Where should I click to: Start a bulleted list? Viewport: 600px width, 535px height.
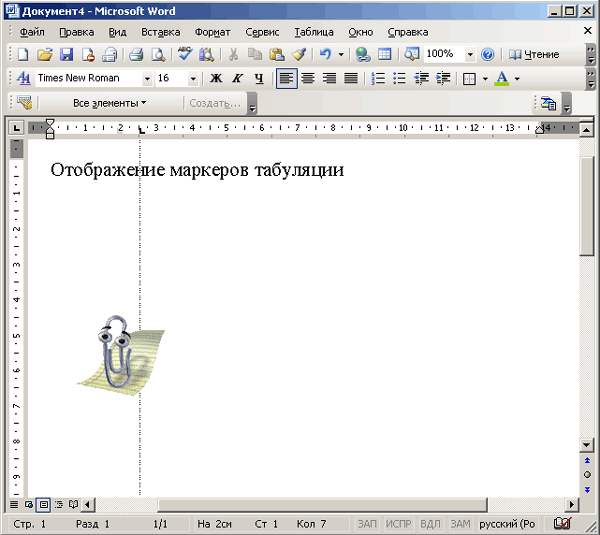[399, 78]
